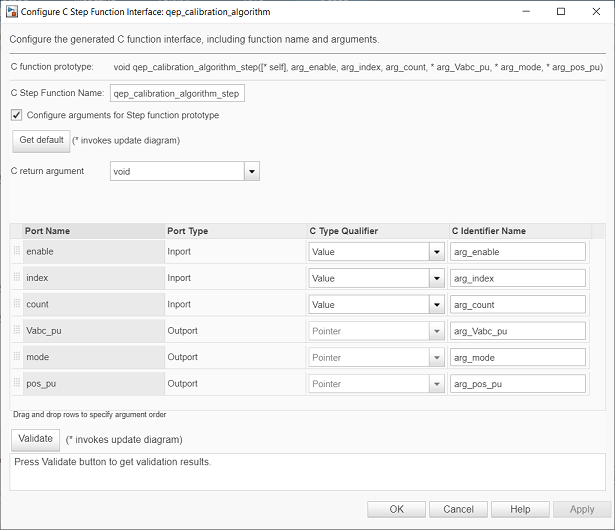Expand C Type Qualifier dropdown for enable
The width and height of the screenshot is (615, 530).
437,252
